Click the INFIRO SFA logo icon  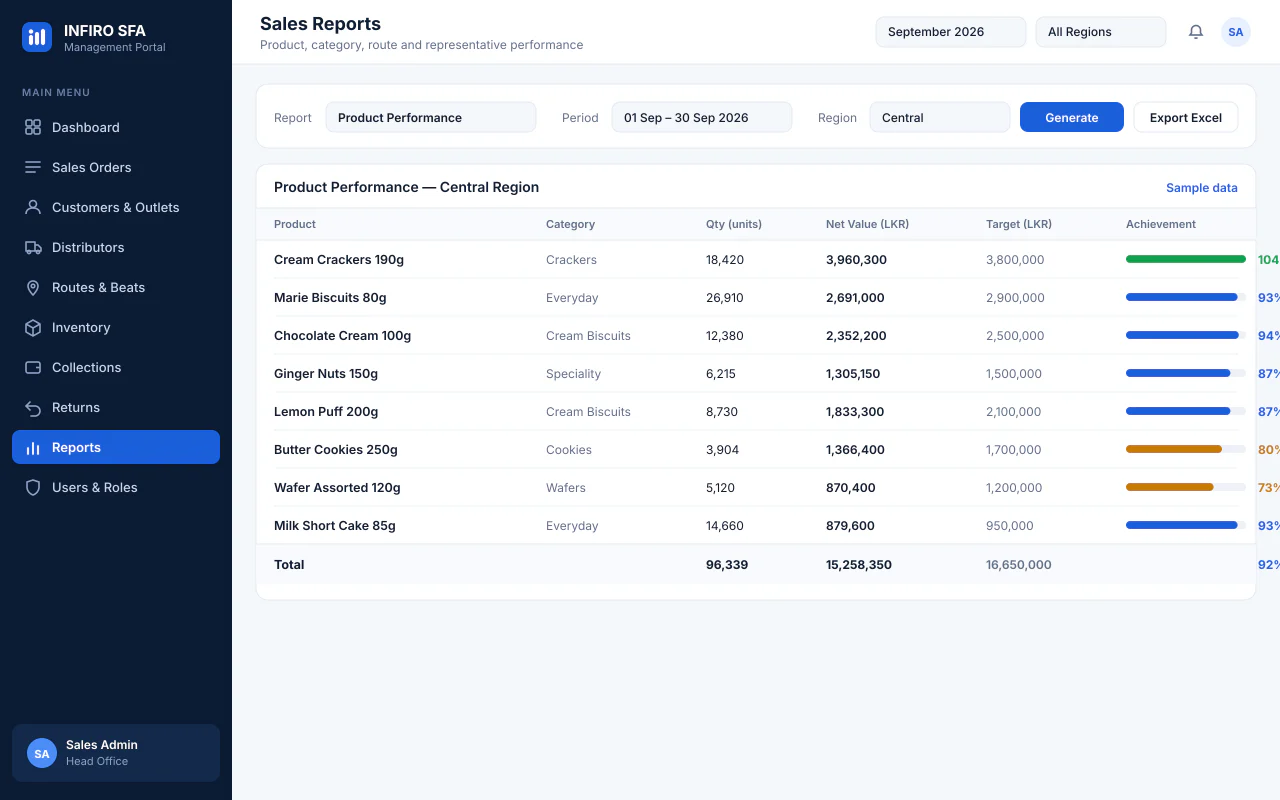(37, 37)
